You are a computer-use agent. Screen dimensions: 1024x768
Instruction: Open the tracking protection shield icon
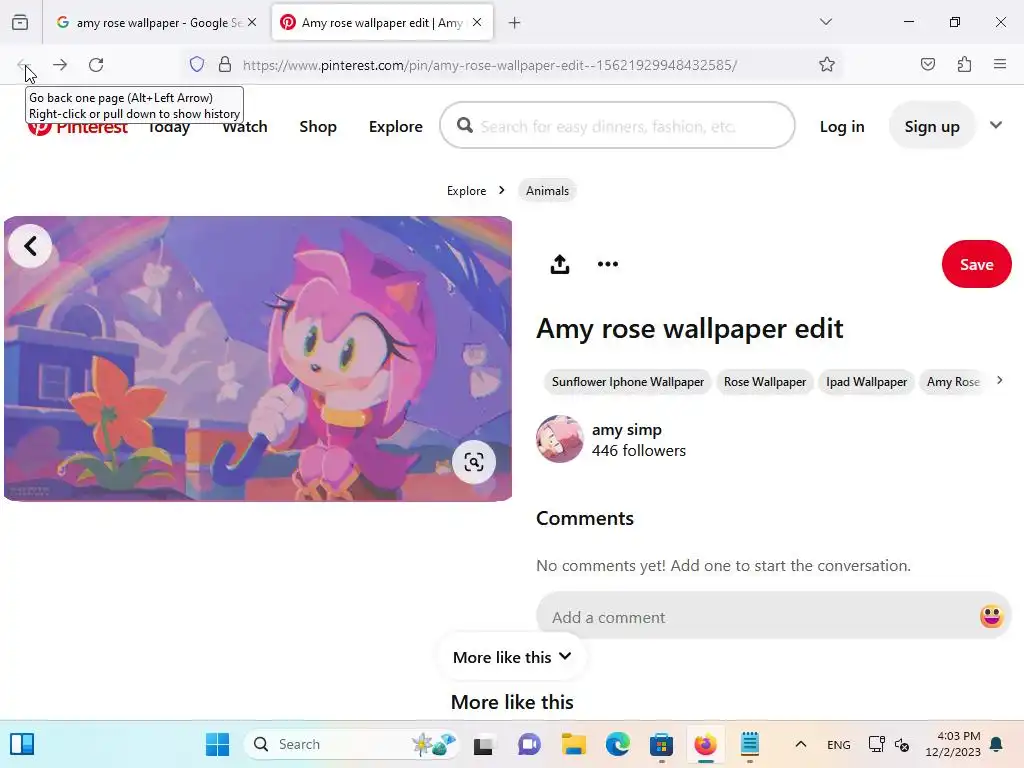(197, 64)
